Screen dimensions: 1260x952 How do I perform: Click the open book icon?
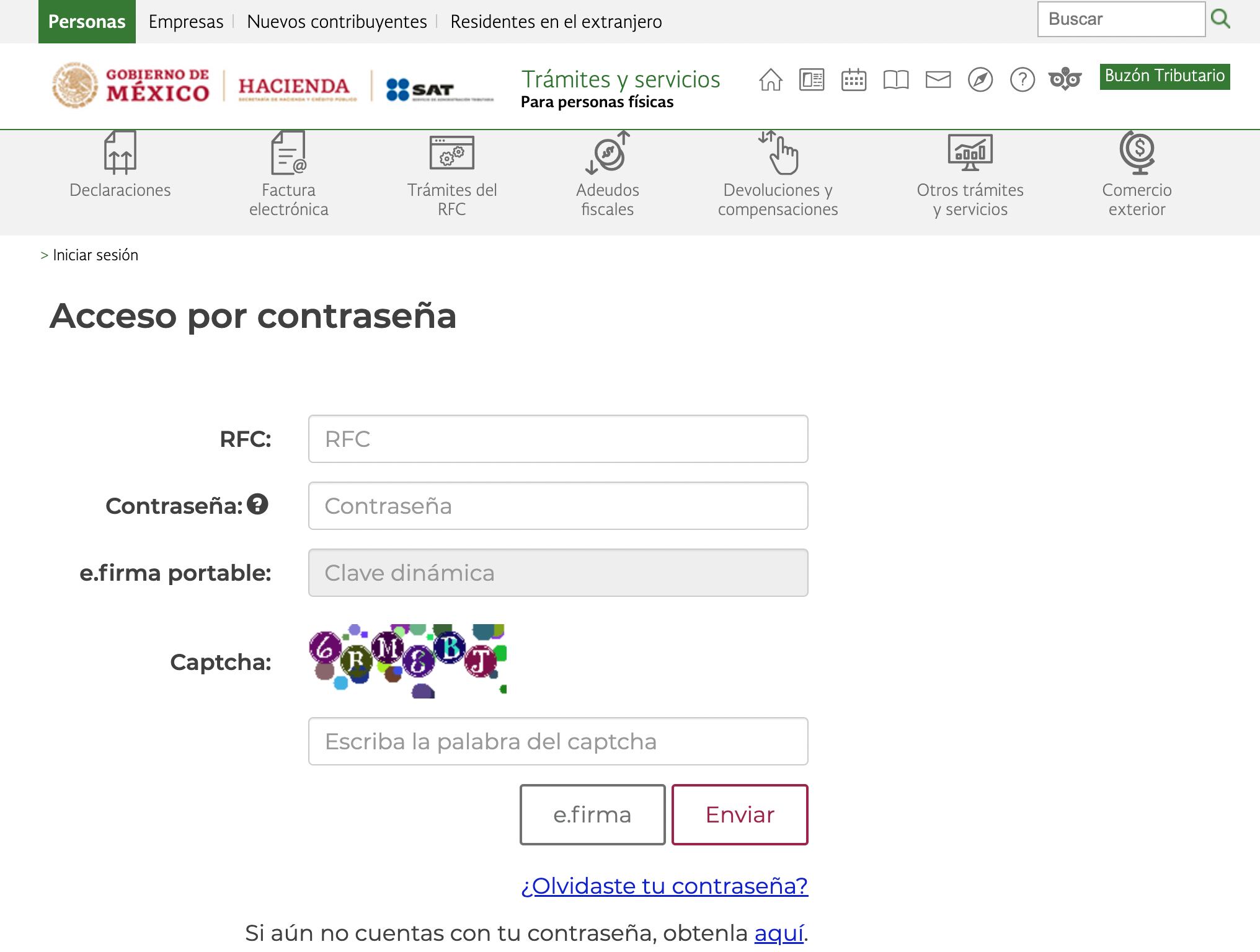896,80
